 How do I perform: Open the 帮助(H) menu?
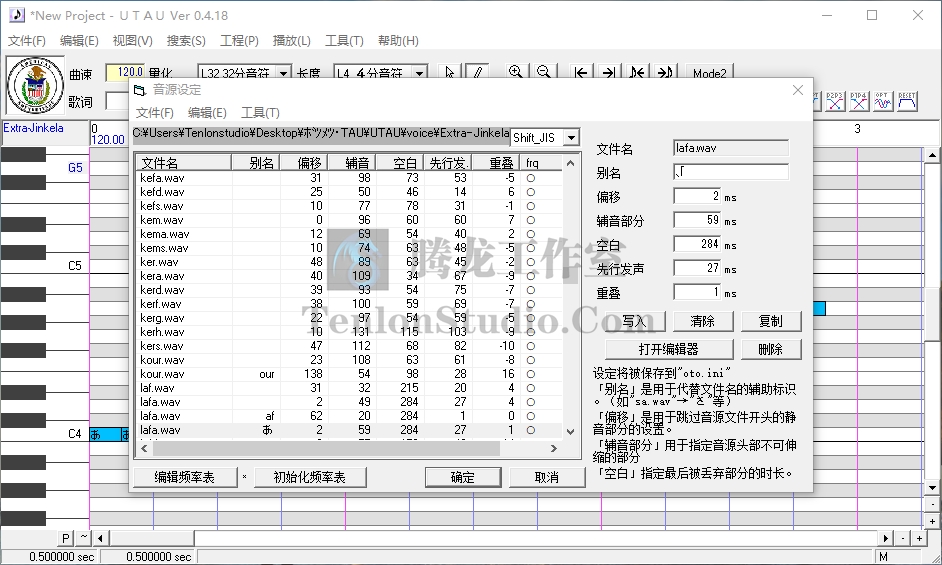click(x=398, y=40)
